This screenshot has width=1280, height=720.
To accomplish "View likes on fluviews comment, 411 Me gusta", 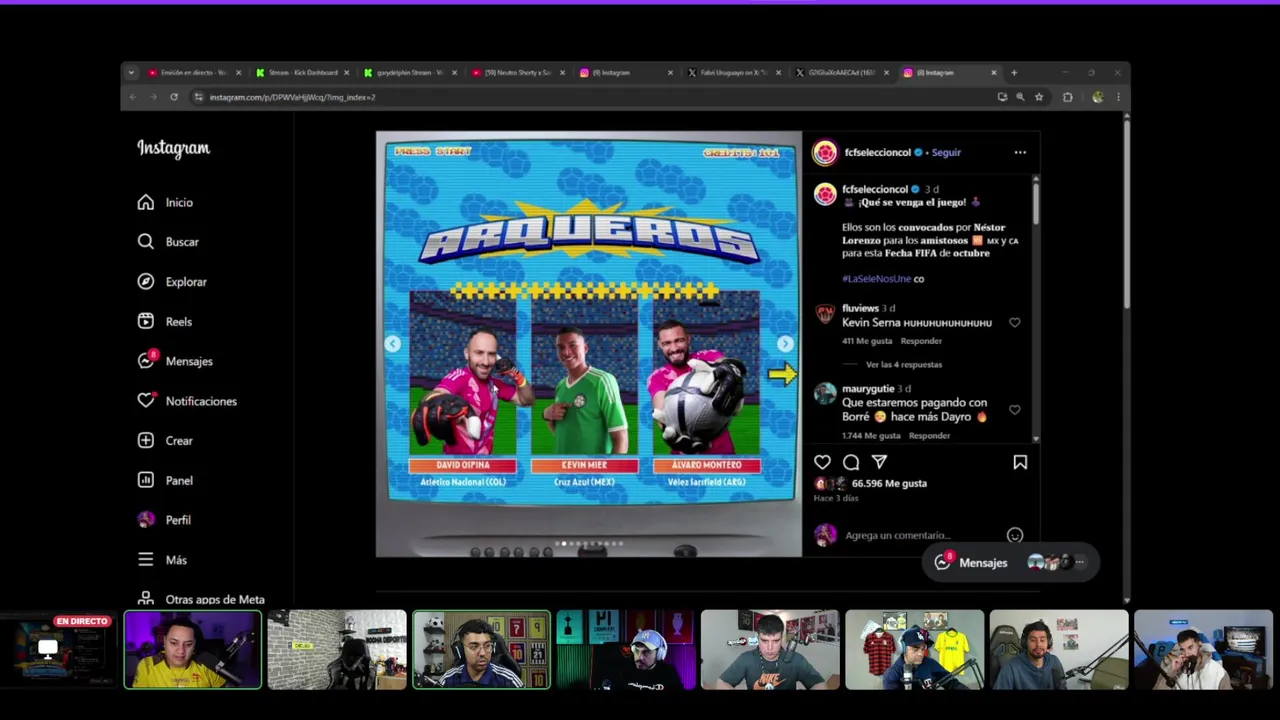I will pyautogui.click(x=867, y=341).
